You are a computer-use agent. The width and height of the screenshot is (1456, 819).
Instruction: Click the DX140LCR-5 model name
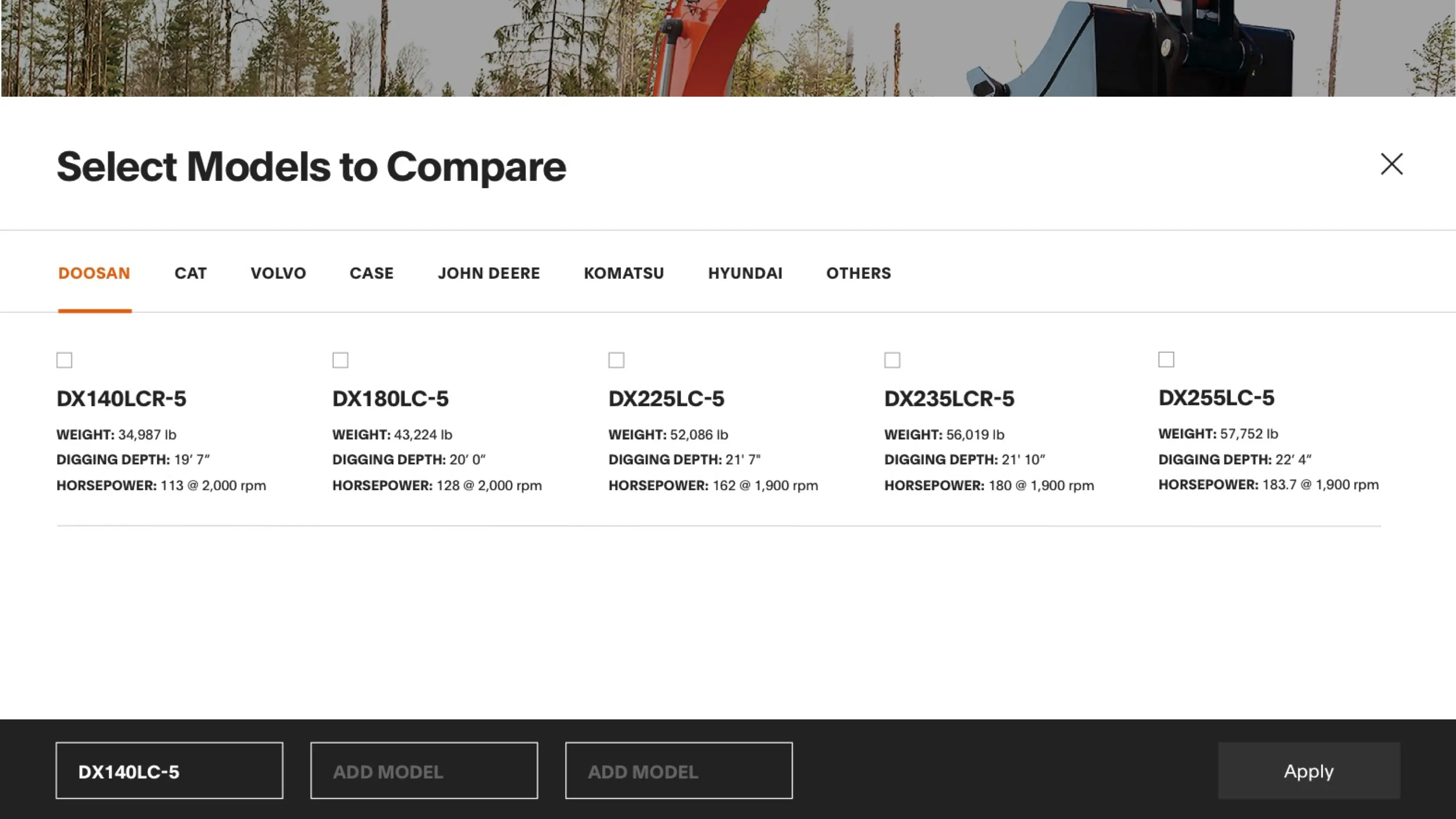[x=121, y=399]
